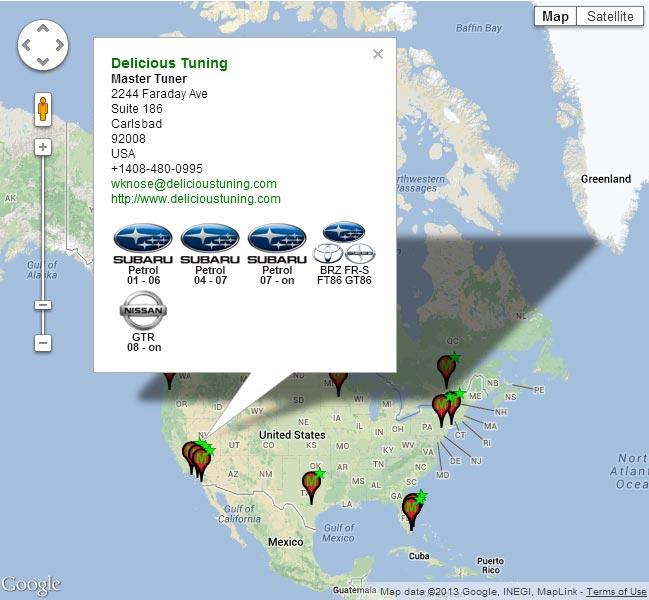The width and height of the screenshot is (649, 600).
Task: Close the Delicious Tuning info window
Action: [378, 54]
